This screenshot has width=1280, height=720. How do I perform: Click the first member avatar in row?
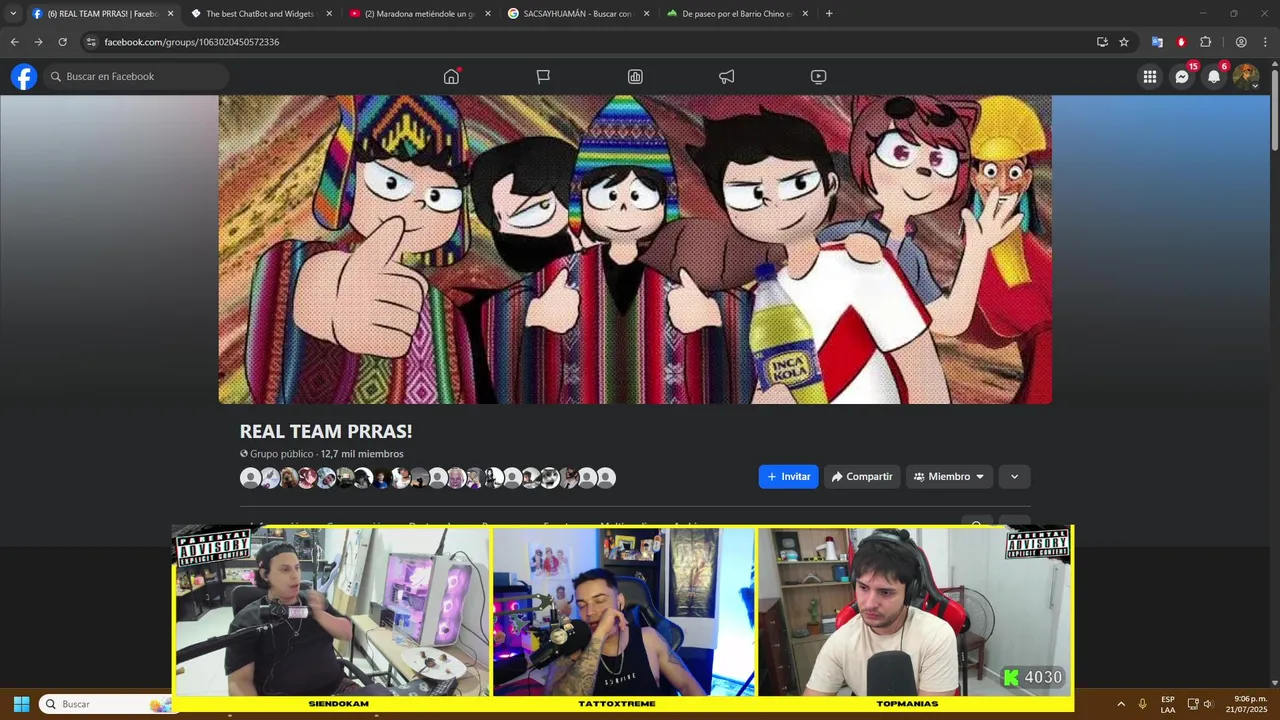click(x=250, y=478)
